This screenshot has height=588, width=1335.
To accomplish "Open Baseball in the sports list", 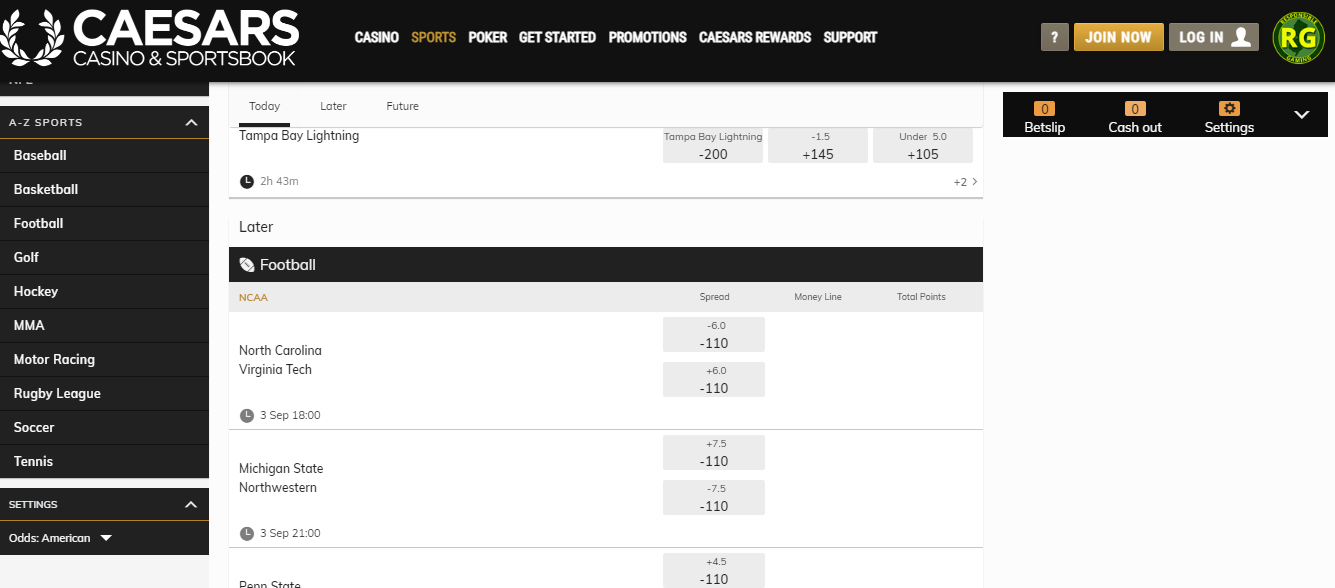I will click(x=104, y=156).
